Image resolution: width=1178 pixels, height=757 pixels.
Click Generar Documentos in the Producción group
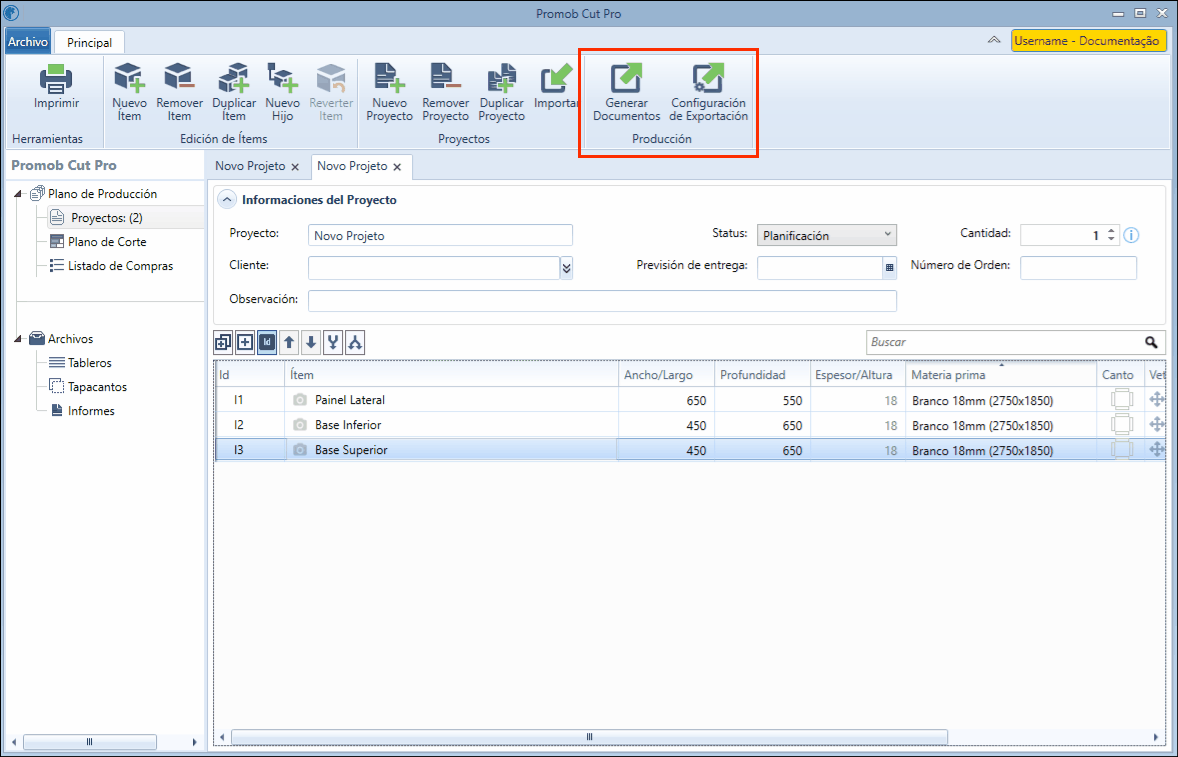(627, 92)
